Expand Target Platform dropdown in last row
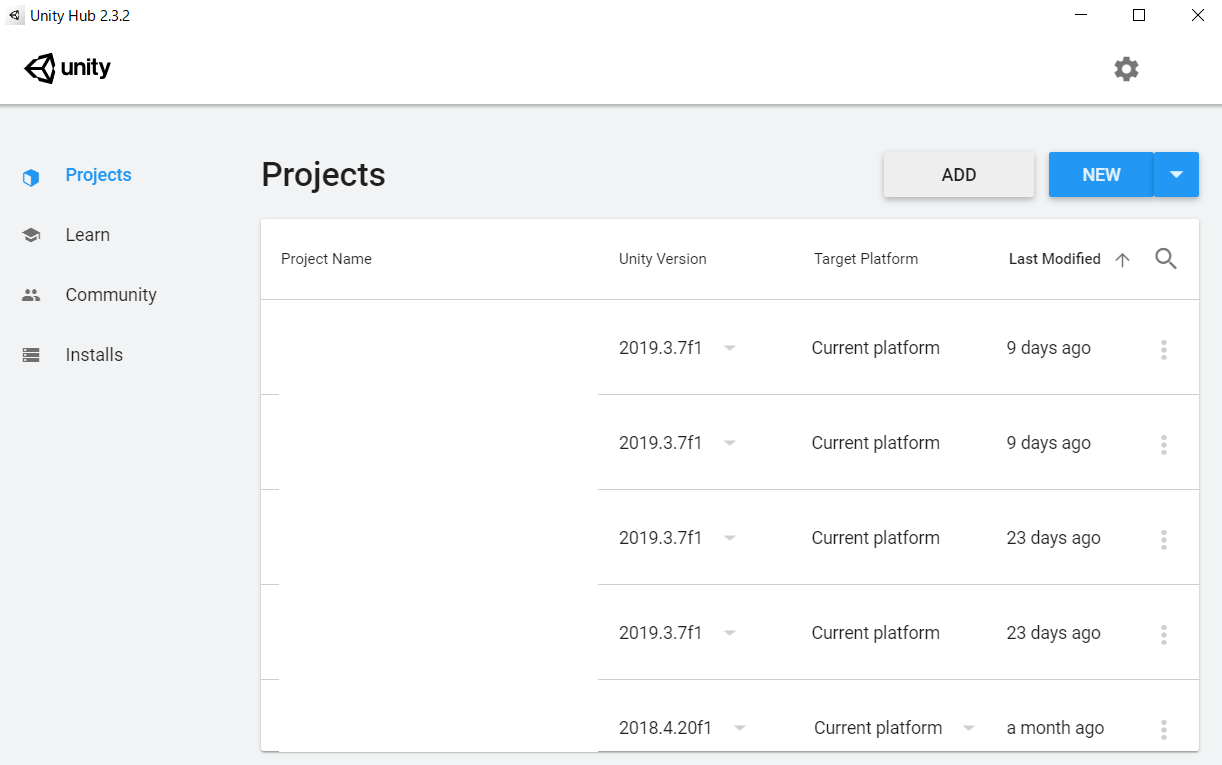1222x765 pixels. [968, 728]
